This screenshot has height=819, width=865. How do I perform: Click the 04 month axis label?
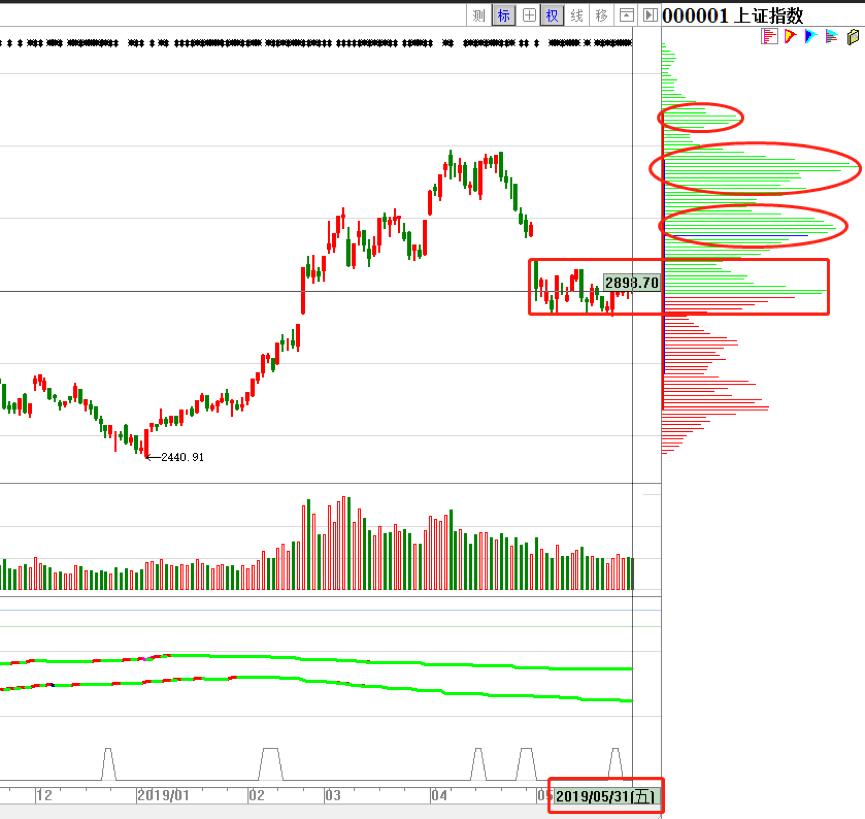pos(439,795)
